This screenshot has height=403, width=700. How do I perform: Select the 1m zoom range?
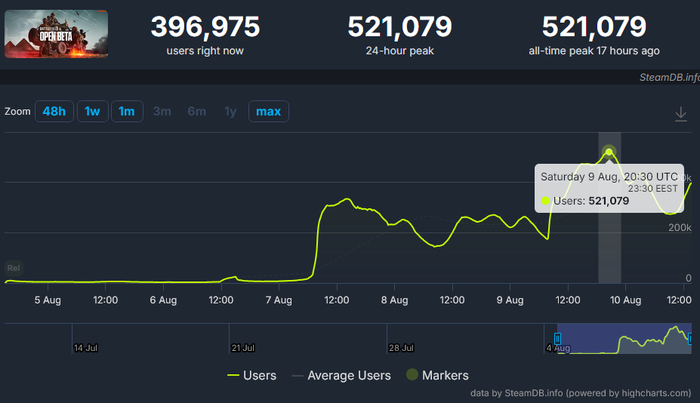126,111
